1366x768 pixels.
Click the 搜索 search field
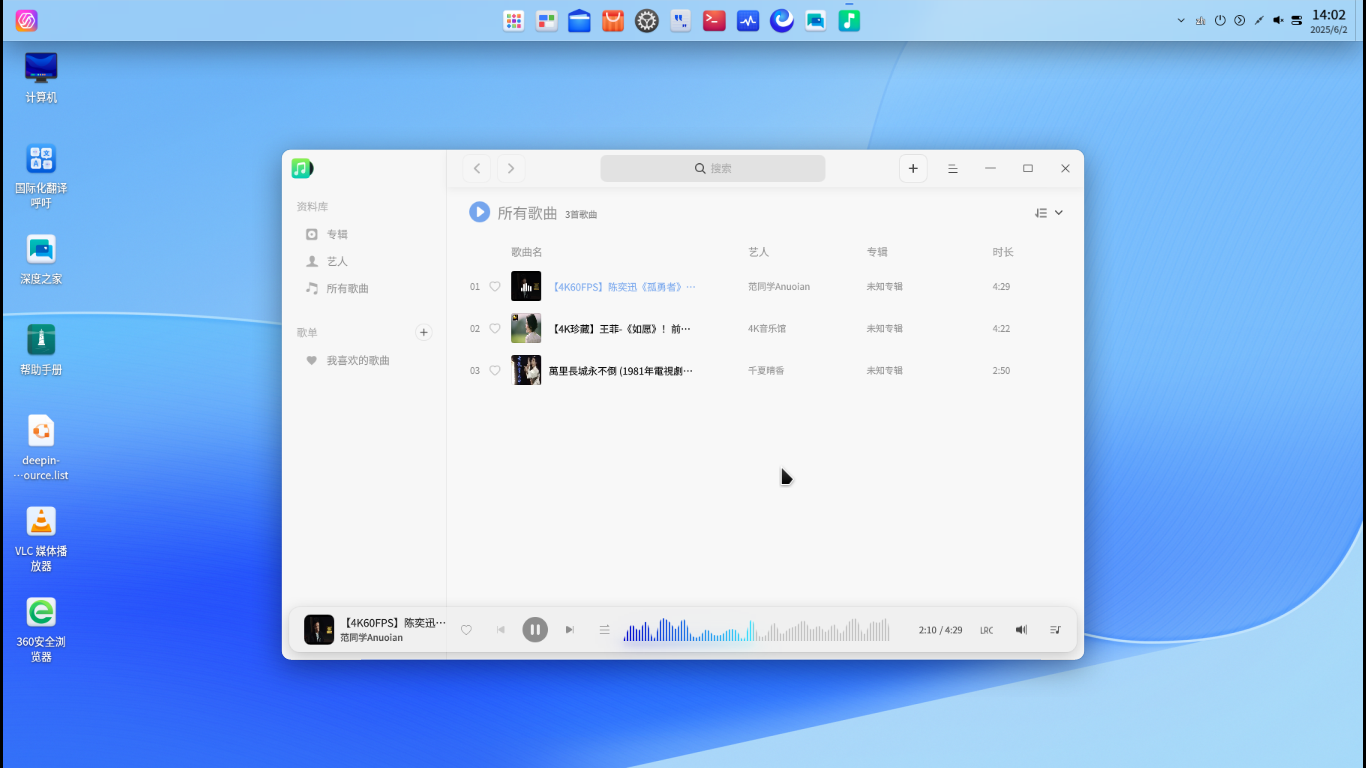pyautogui.click(x=713, y=169)
